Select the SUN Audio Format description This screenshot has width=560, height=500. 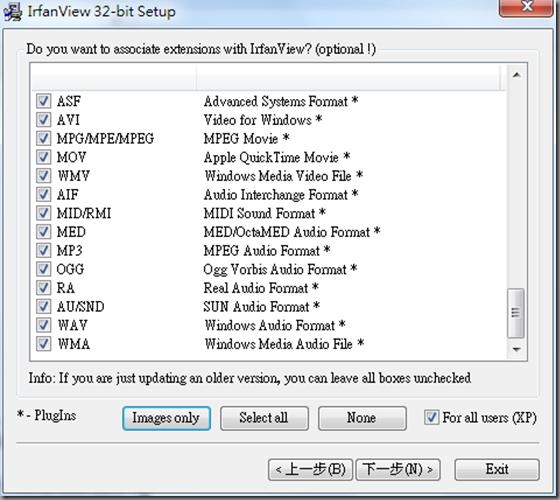point(261,307)
